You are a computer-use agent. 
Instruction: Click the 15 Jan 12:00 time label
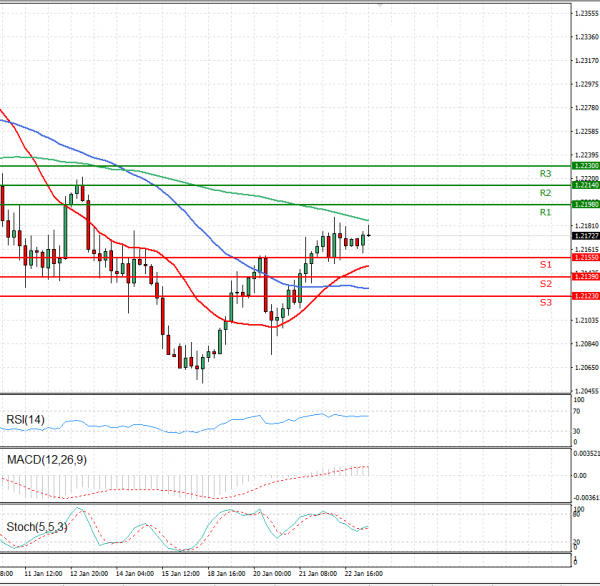tap(181, 573)
